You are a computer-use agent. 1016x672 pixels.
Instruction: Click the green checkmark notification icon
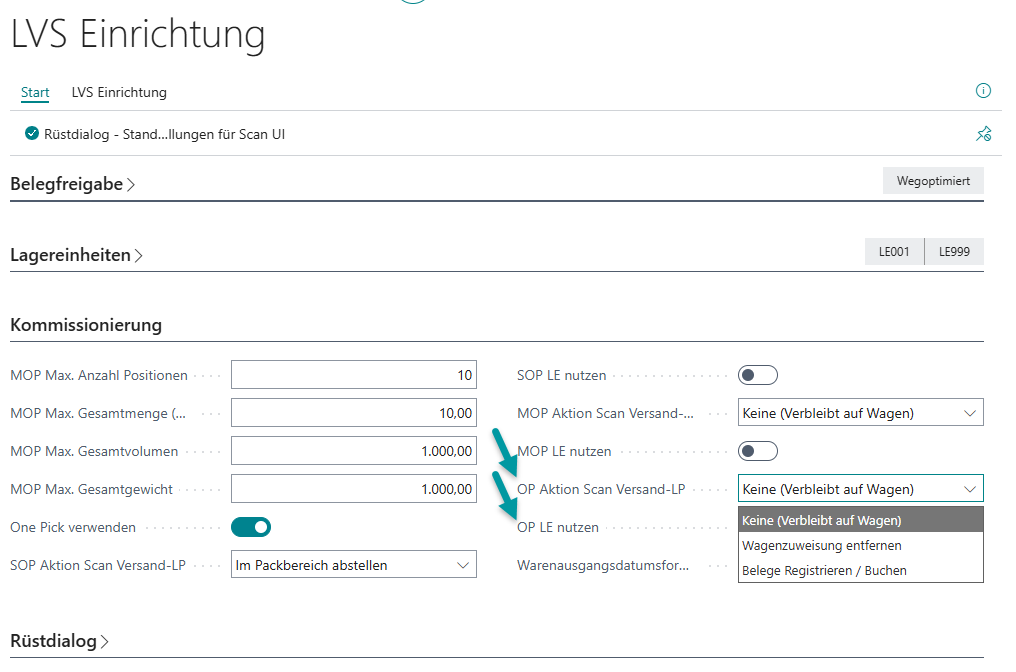[31, 133]
